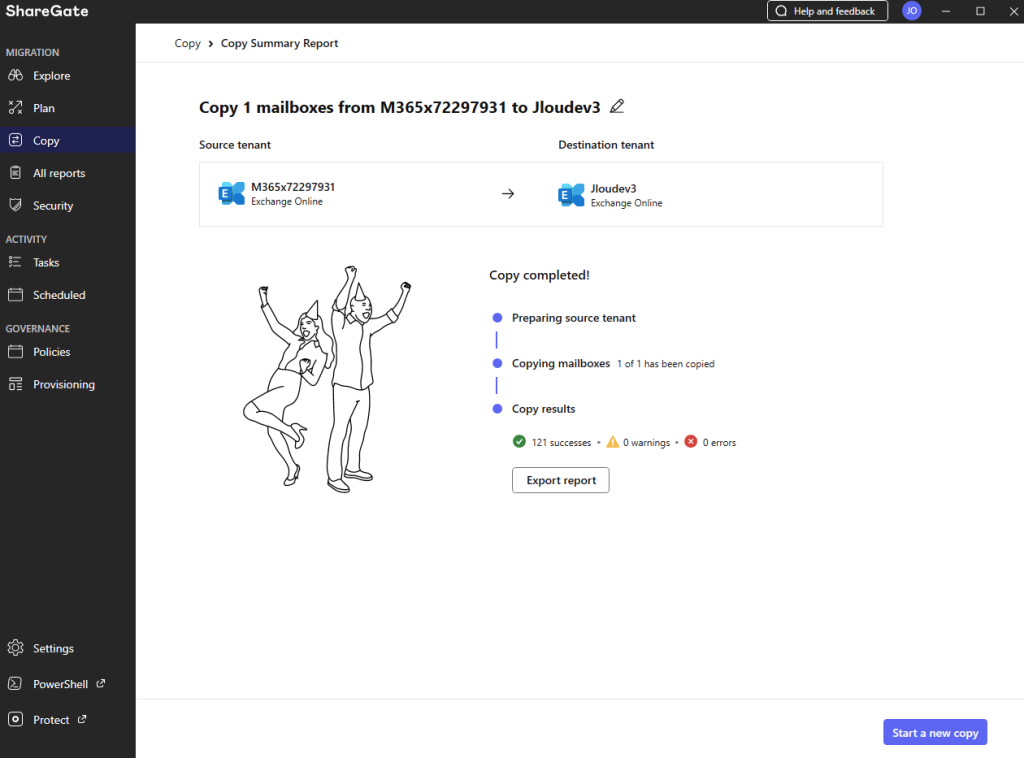Click the red errors icon
This screenshot has width=1024, height=758.
tap(691, 442)
